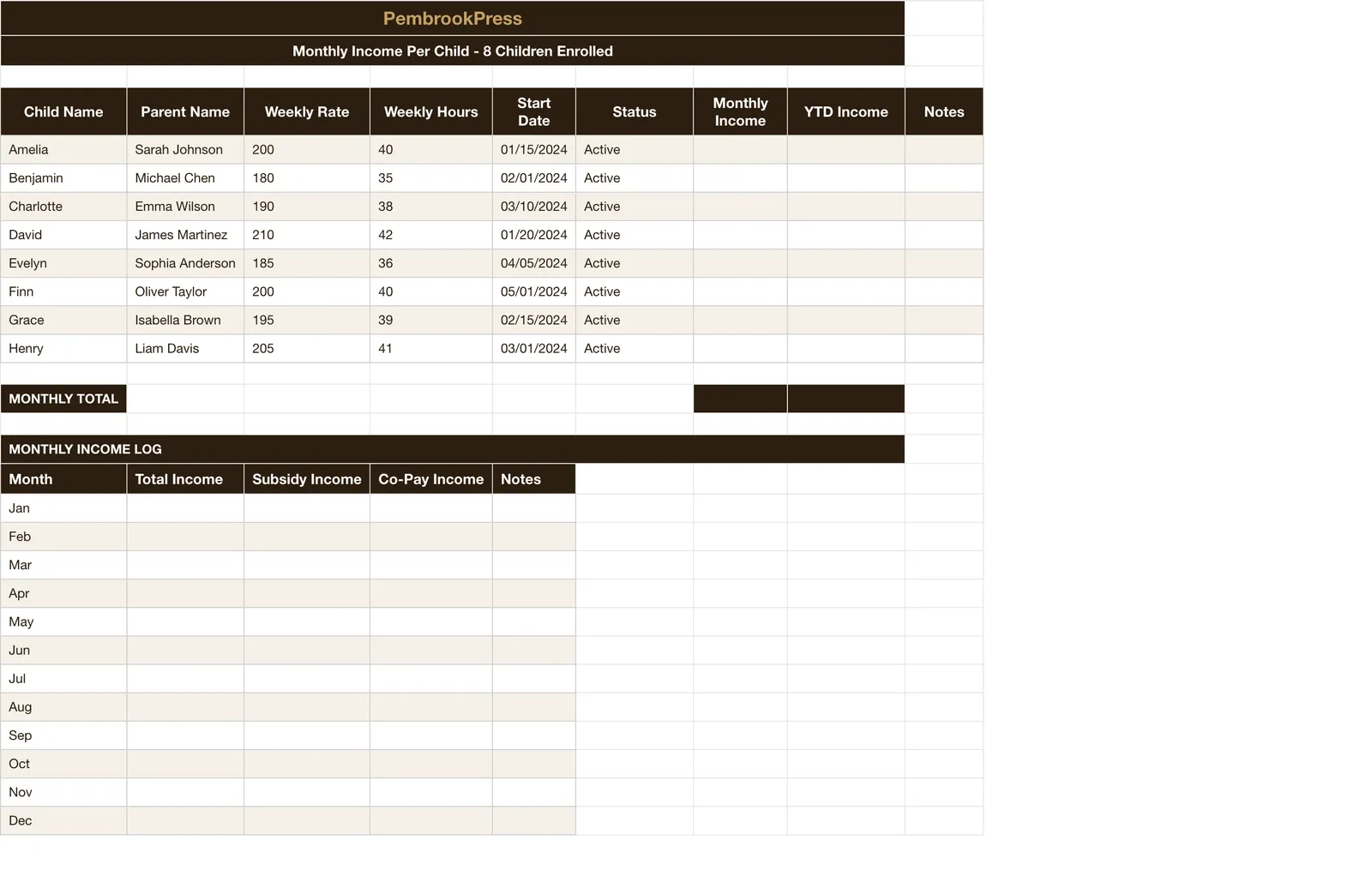The height and width of the screenshot is (882, 1372).
Task: Click the PembrookPress title cell
Action: (452, 18)
